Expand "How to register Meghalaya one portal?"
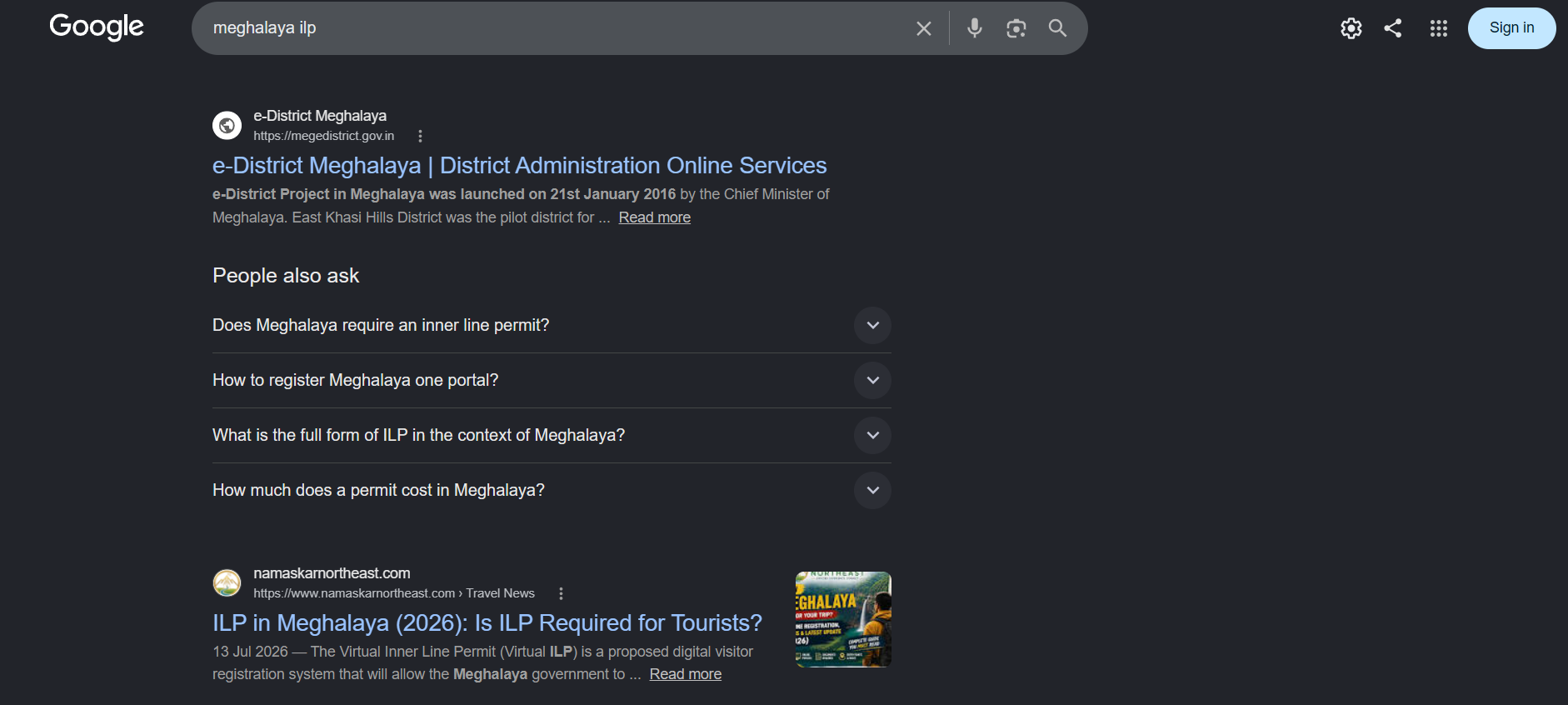 552,380
